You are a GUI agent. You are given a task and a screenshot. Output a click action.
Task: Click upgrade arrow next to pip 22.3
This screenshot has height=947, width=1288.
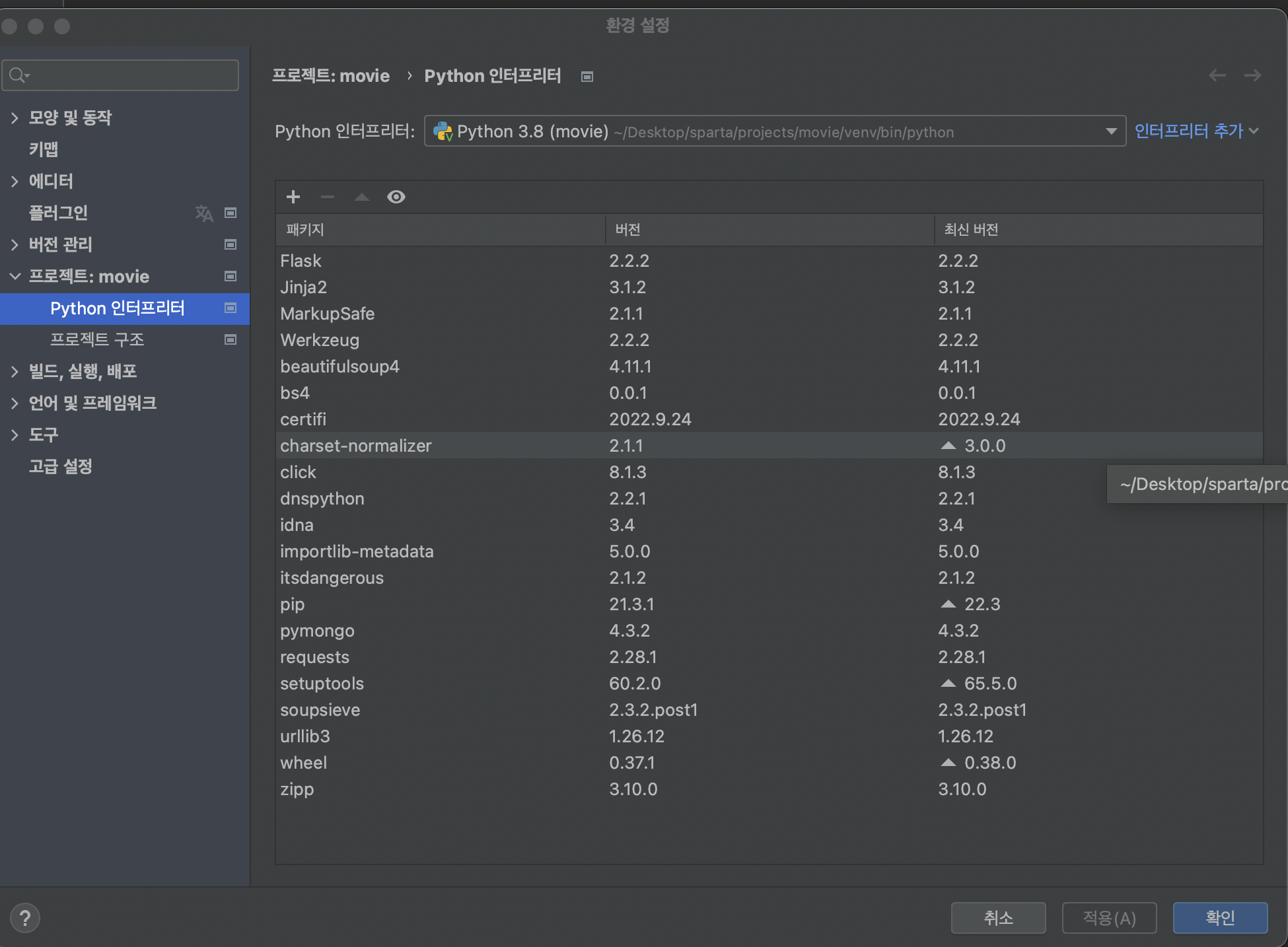tap(948, 604)
